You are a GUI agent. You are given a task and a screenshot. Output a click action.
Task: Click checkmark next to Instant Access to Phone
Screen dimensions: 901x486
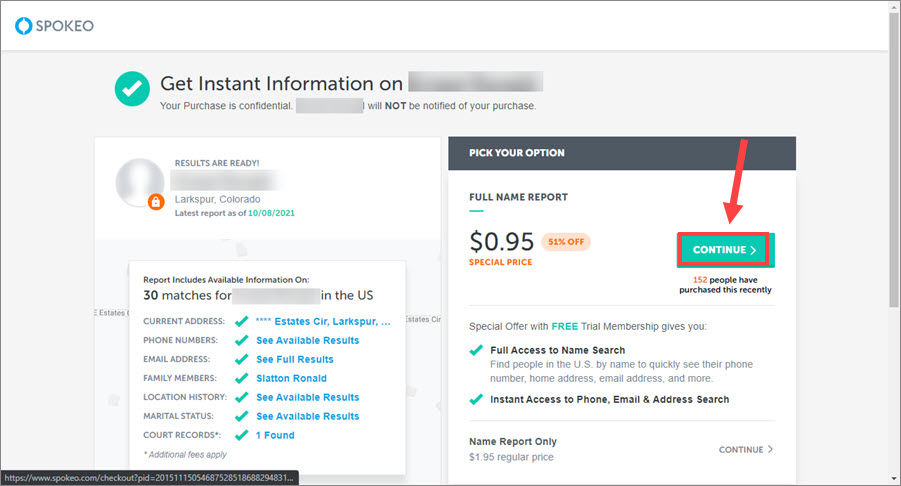point(476,399)
